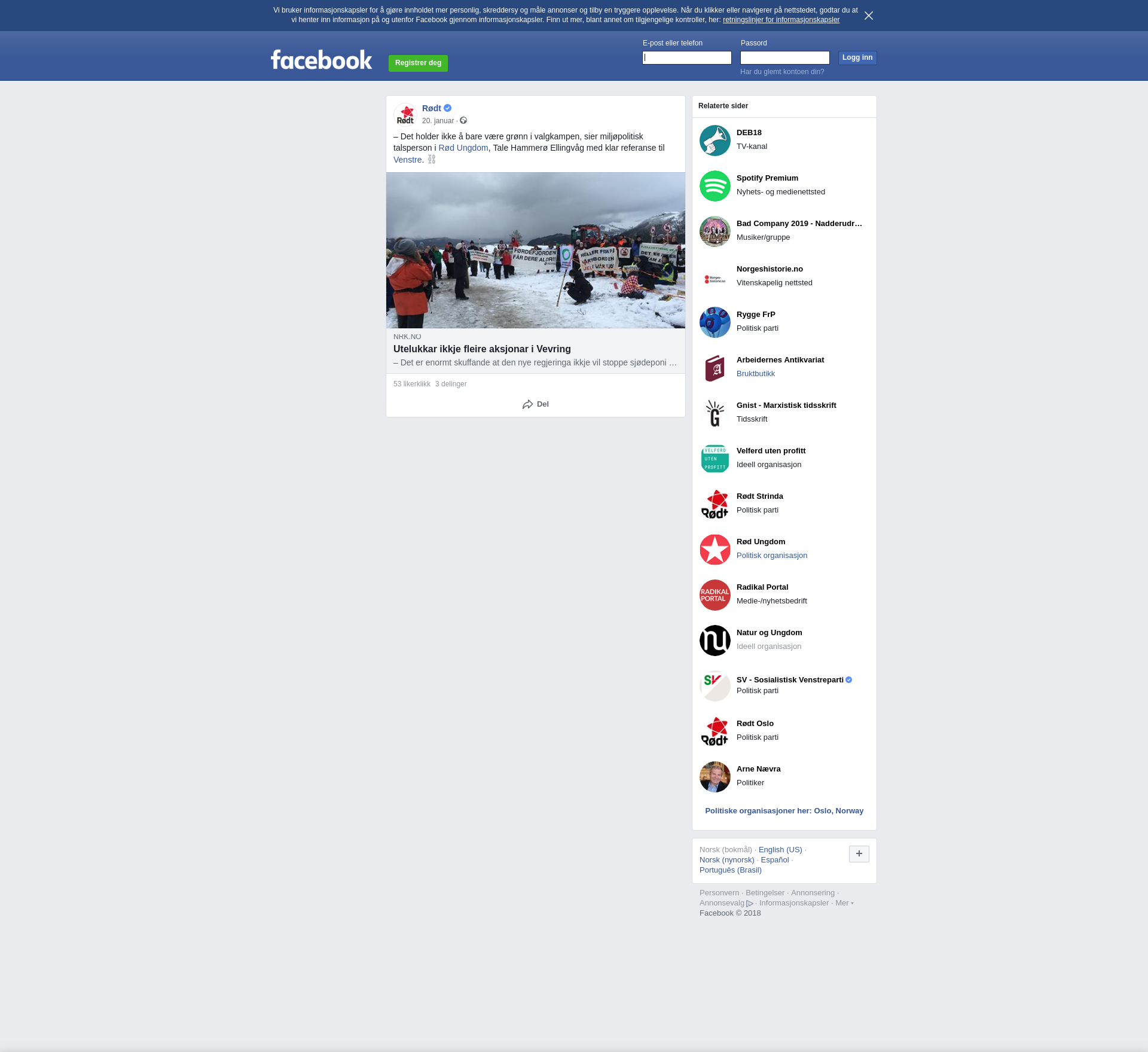1148x1052 pixels.
Task: Open the Rygge FrP page title
Action: (x=756, y=315)
